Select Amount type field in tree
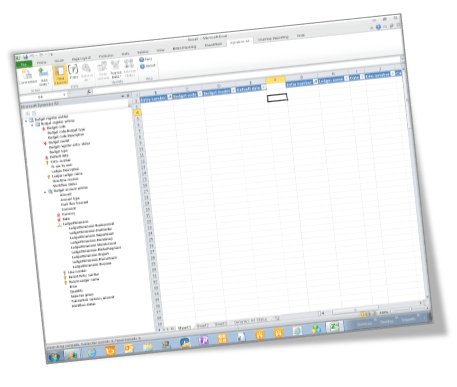The height and width of the screenshot is (387, 457). pyautogui.click(x=70, y=199)
